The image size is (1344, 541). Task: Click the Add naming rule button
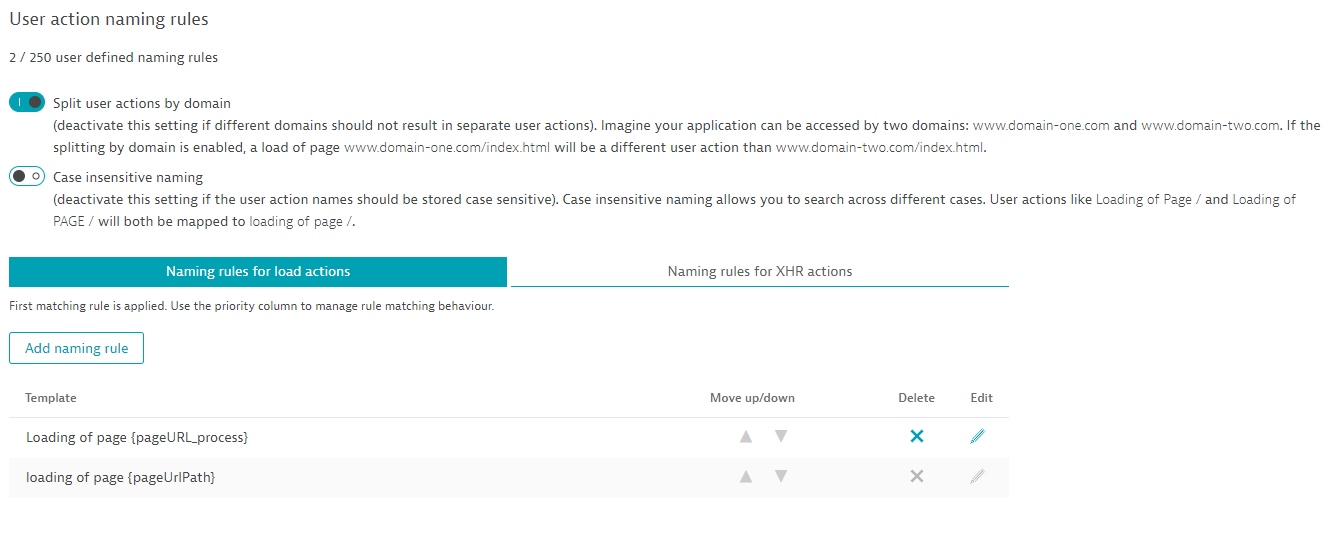[77, 348]
